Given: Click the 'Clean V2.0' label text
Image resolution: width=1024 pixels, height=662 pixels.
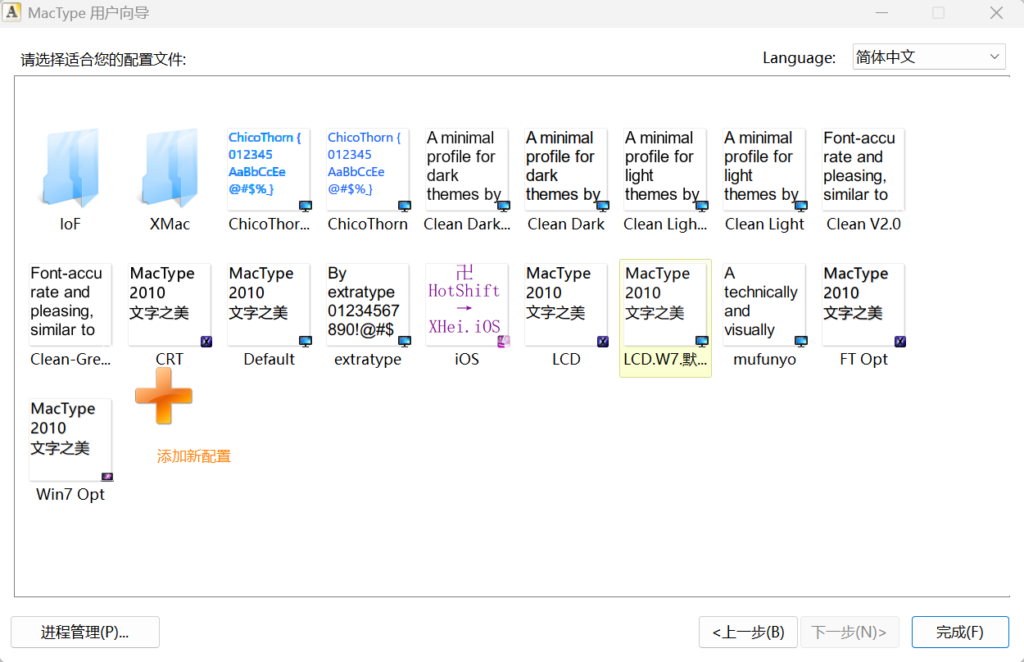Looking at the screenshot, I should click(x=863, y=224).
